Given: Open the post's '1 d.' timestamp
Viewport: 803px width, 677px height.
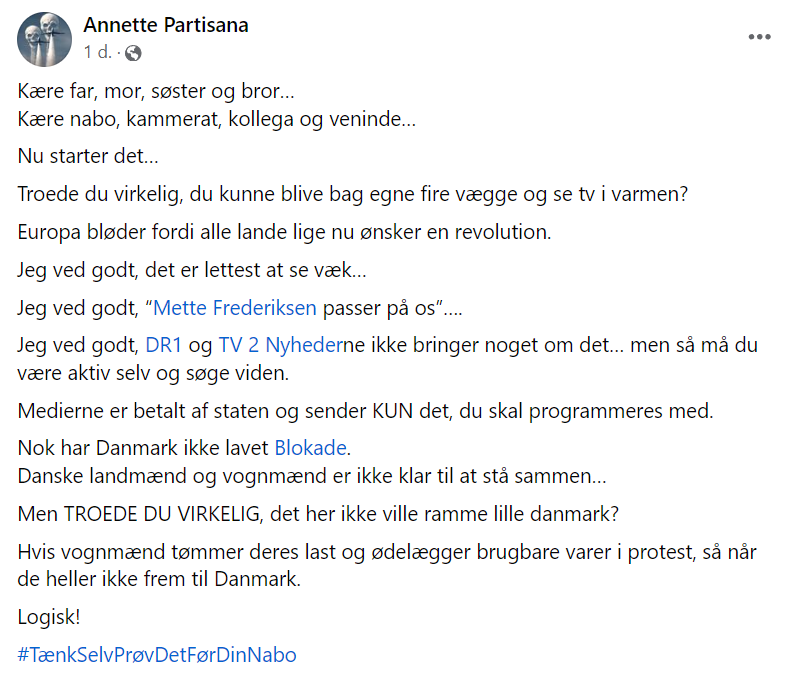Looking at the screenshot, I should (97, 52).
